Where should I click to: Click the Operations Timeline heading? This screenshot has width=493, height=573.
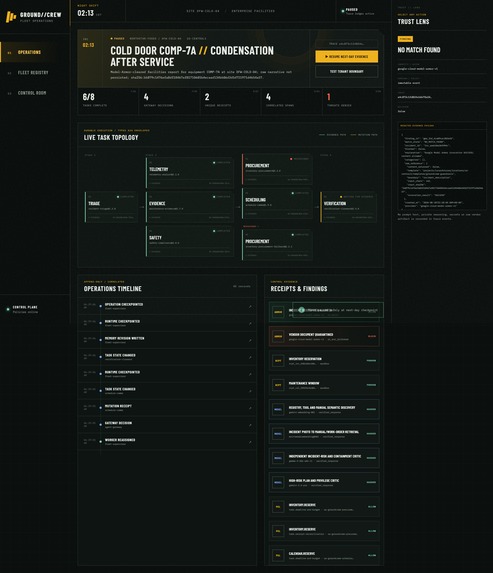tap(113, 289)
